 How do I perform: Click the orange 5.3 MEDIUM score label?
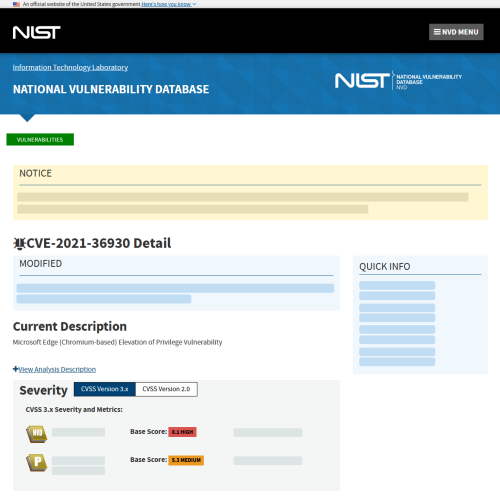pyautogui.click(x=186, y=460)
